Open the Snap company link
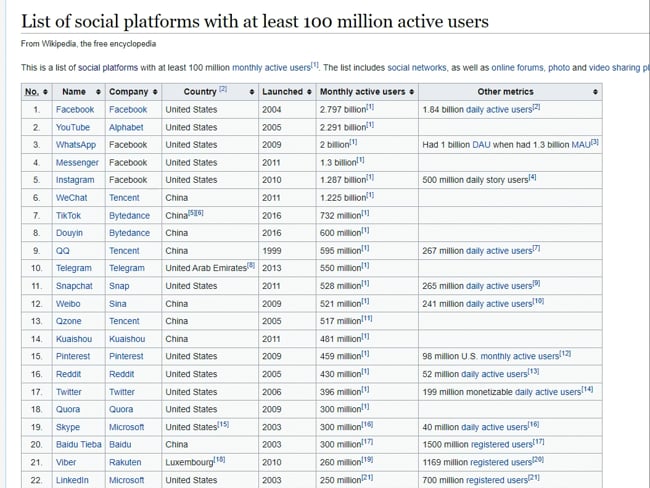Viewport: 650px width, 488px height. (x=119, y=286)
